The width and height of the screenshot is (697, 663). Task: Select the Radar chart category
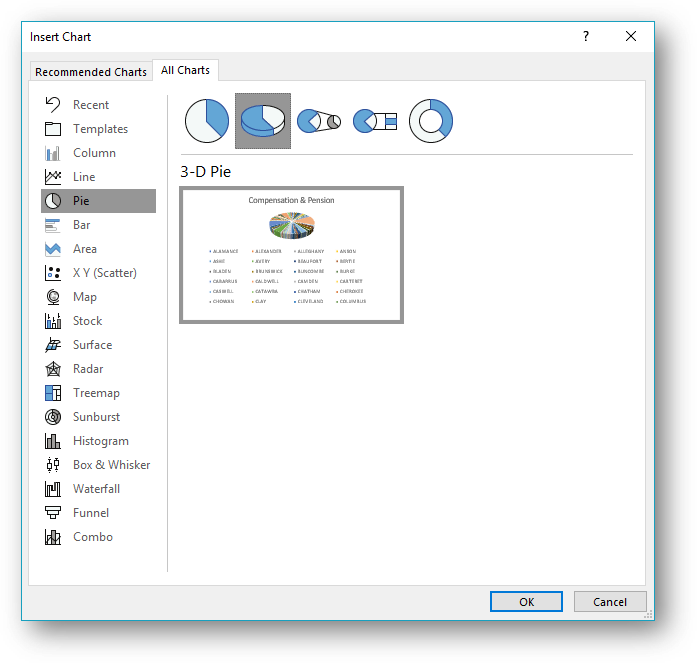tap(88, 369)
